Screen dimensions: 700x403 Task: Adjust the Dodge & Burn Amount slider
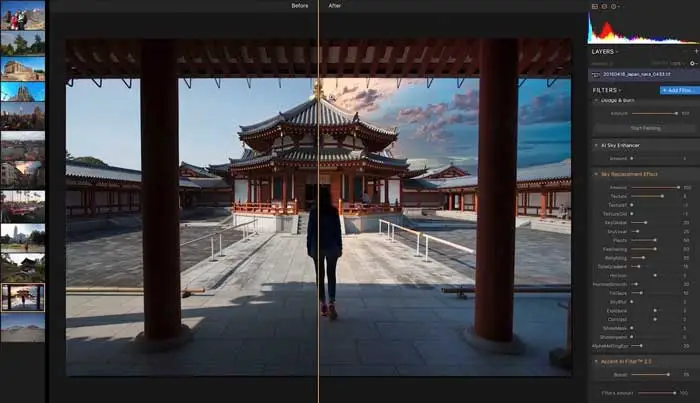655,113
